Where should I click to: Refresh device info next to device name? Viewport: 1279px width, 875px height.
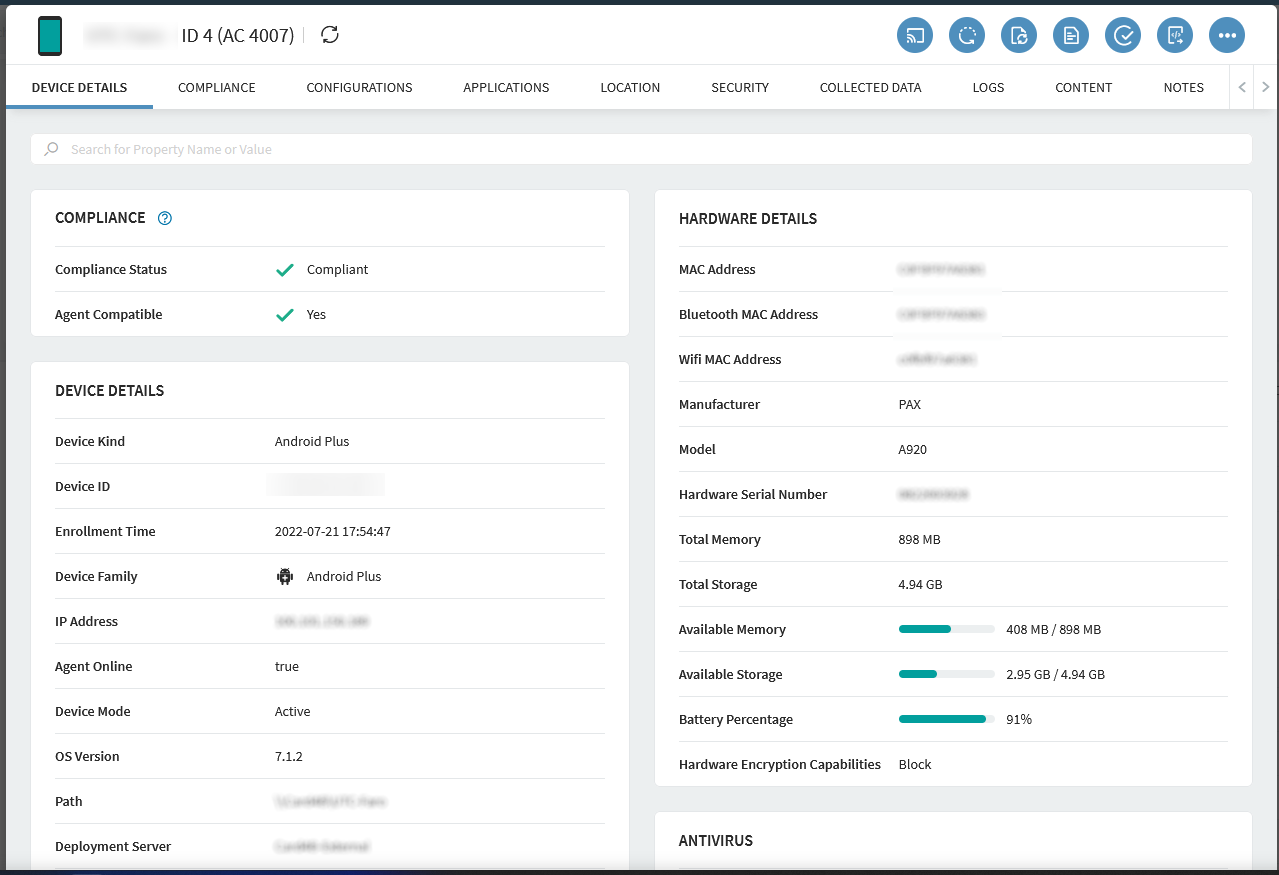click(330, 35)
